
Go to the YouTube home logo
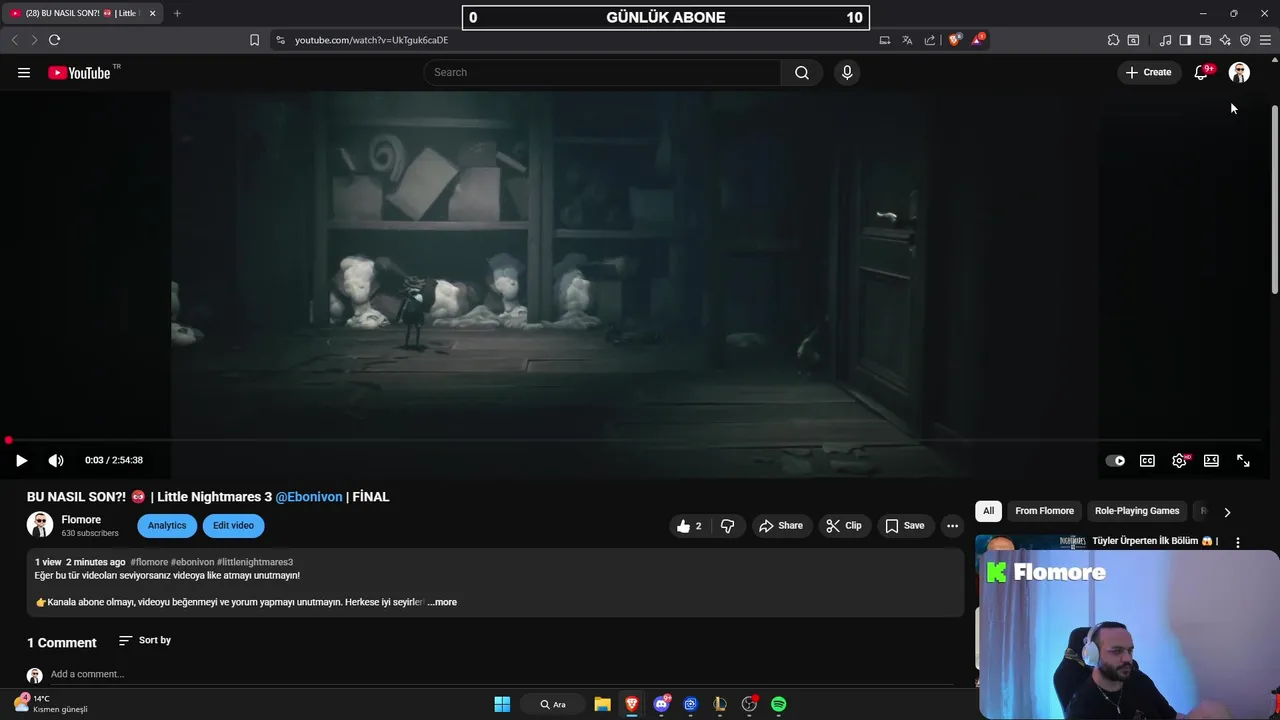[79, 72]
